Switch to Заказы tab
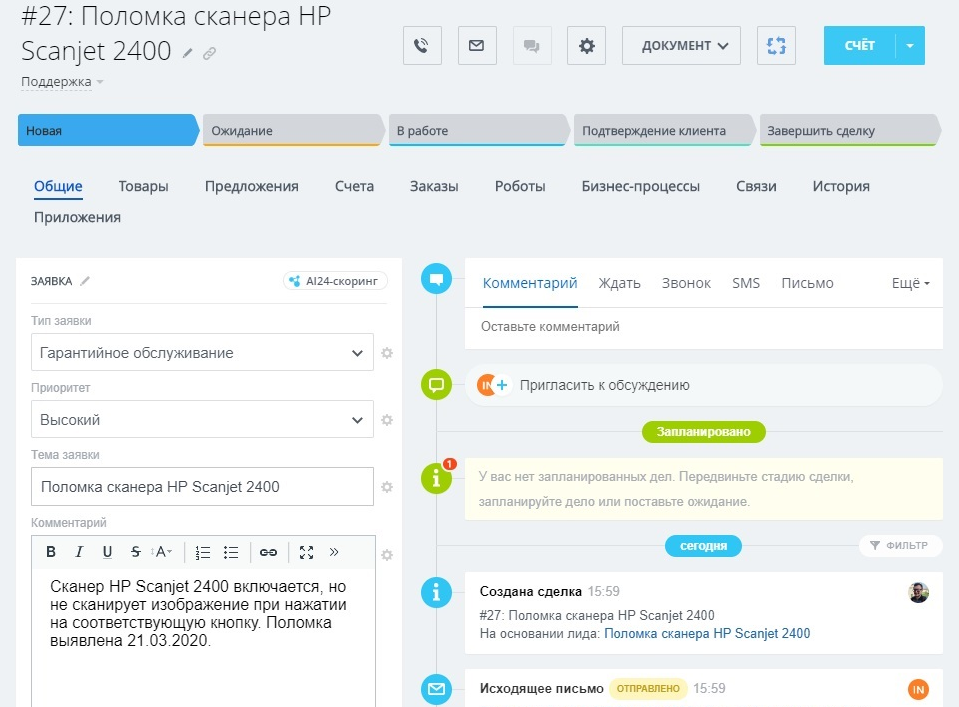The height and width of the screenshot is (707, 959). (x=434, y=187)
